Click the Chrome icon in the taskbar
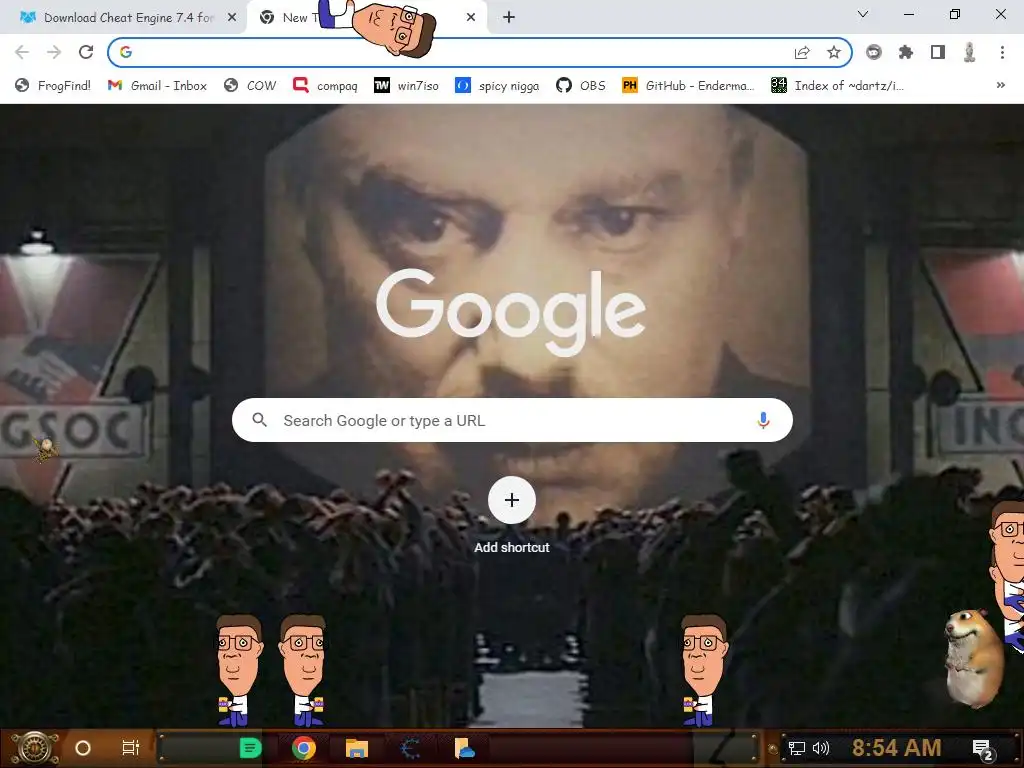This screenshot has height=768, width=1024. click(x=304, y=748)
